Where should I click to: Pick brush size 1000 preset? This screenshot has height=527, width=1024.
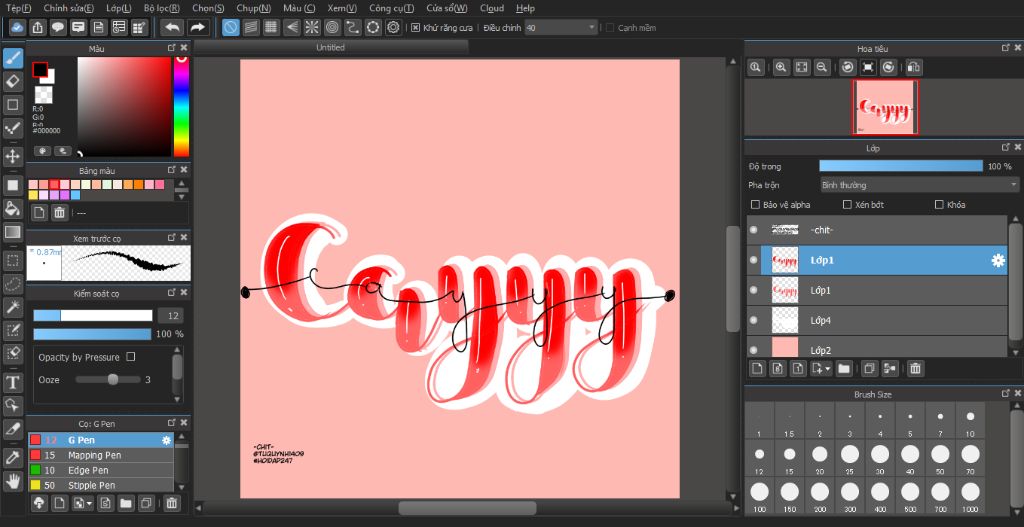click(x=970, y=498)
